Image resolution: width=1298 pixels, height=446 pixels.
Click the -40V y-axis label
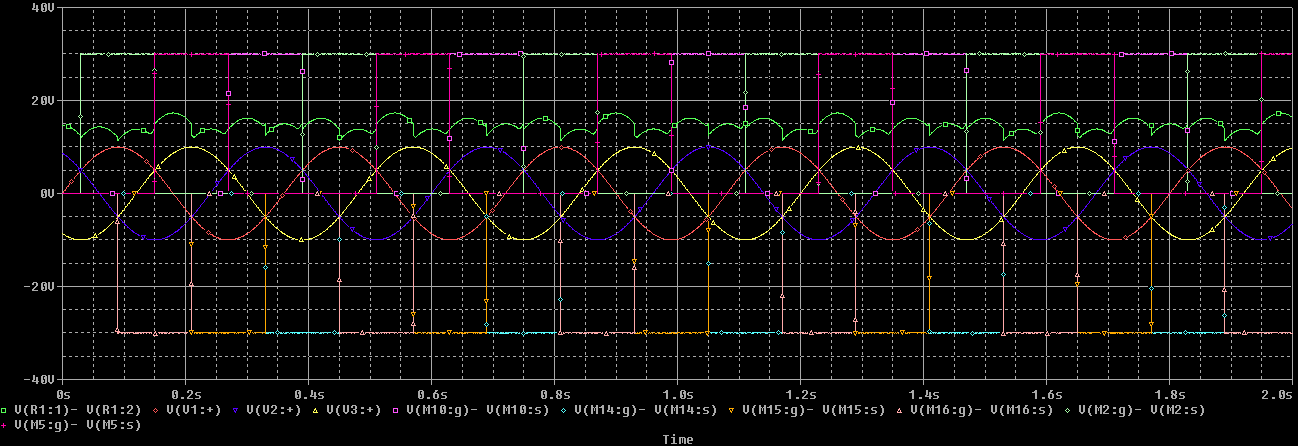39,380
